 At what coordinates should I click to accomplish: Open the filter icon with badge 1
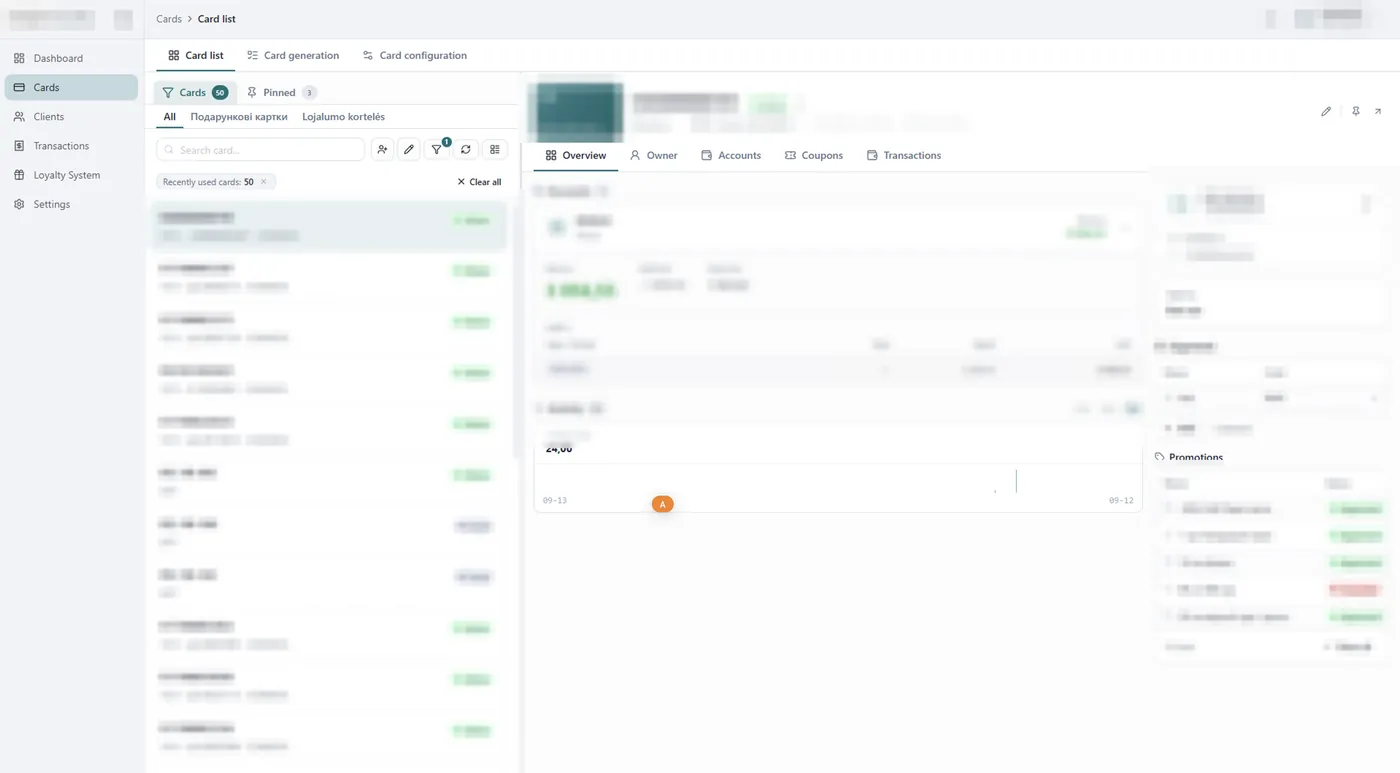(x=437, y=149)
